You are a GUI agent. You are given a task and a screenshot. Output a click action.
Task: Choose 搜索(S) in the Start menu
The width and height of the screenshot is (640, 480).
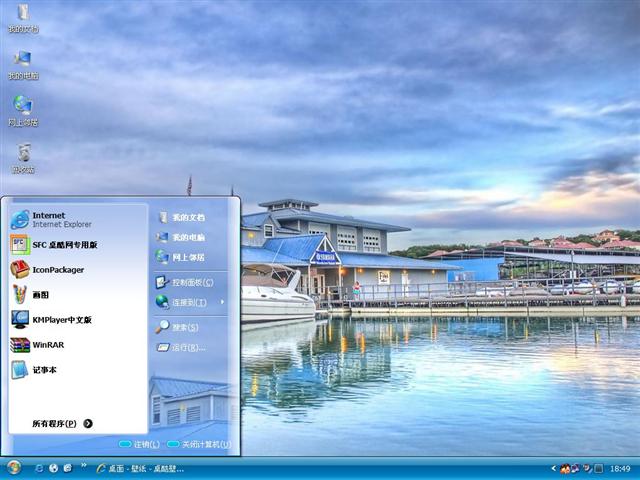[185, 327]
